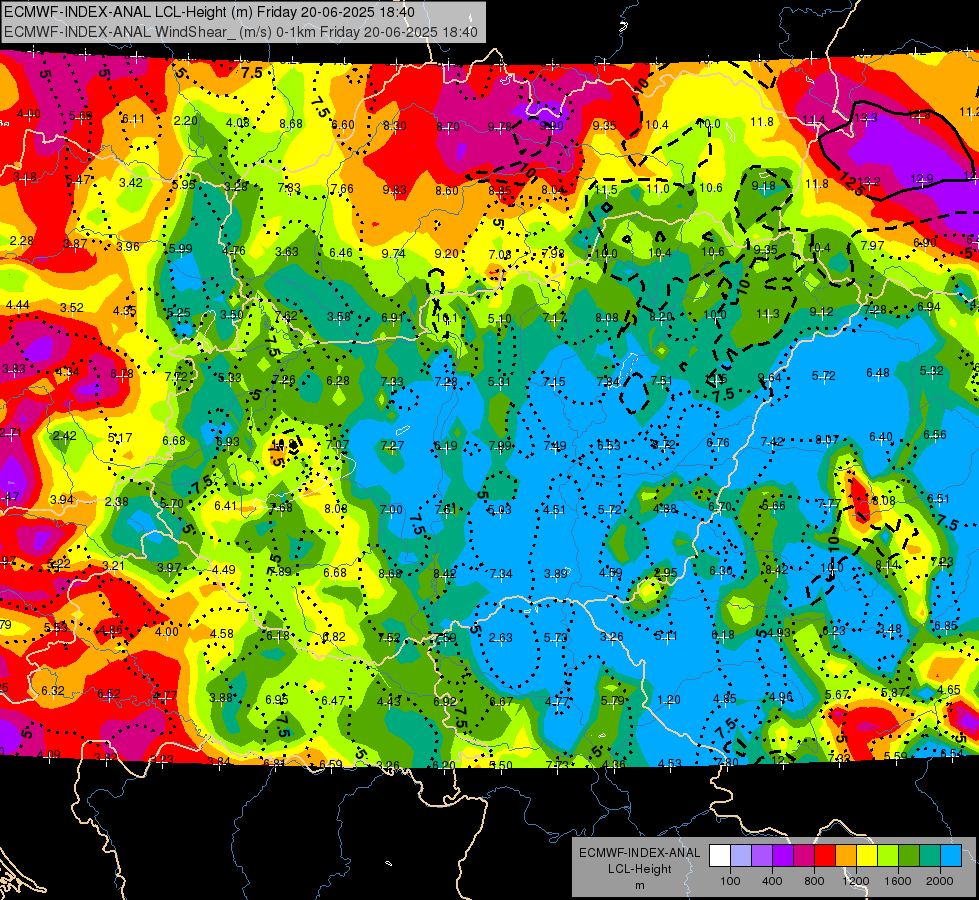
Task: Click the bright blue legend swatch
Action: tap(951, 856)
